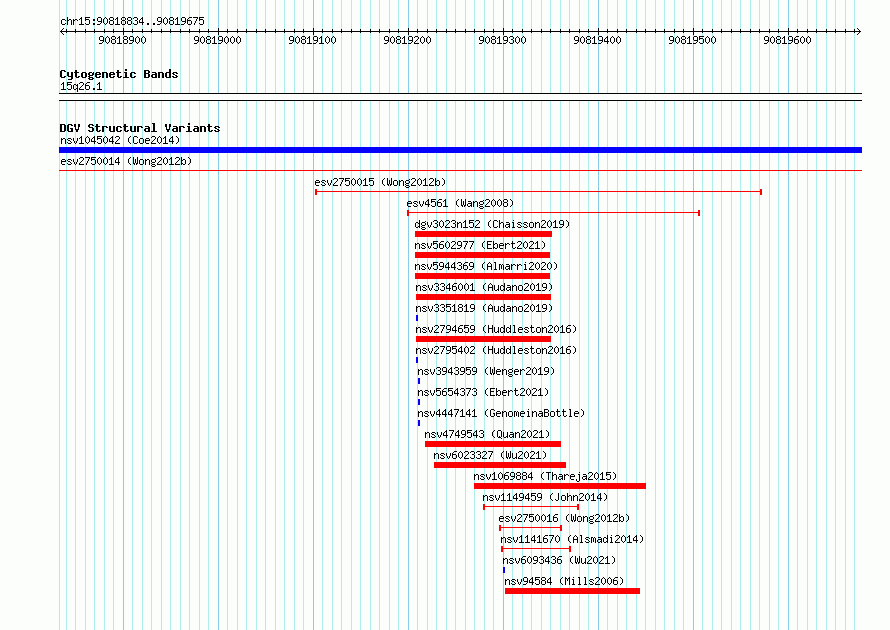The image size is (890, 630).
Task: Click the Cytogenetic Bands track title
Action: point(119,74)
